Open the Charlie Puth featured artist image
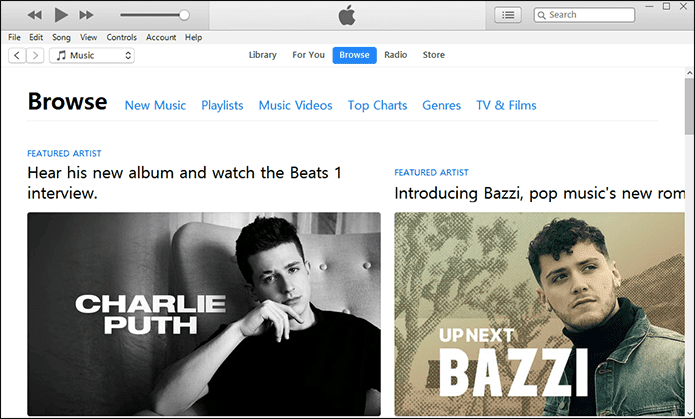Image resolution: width=695 pixels, height=419 pixels. pyautogui.click(x=204, y=314)
